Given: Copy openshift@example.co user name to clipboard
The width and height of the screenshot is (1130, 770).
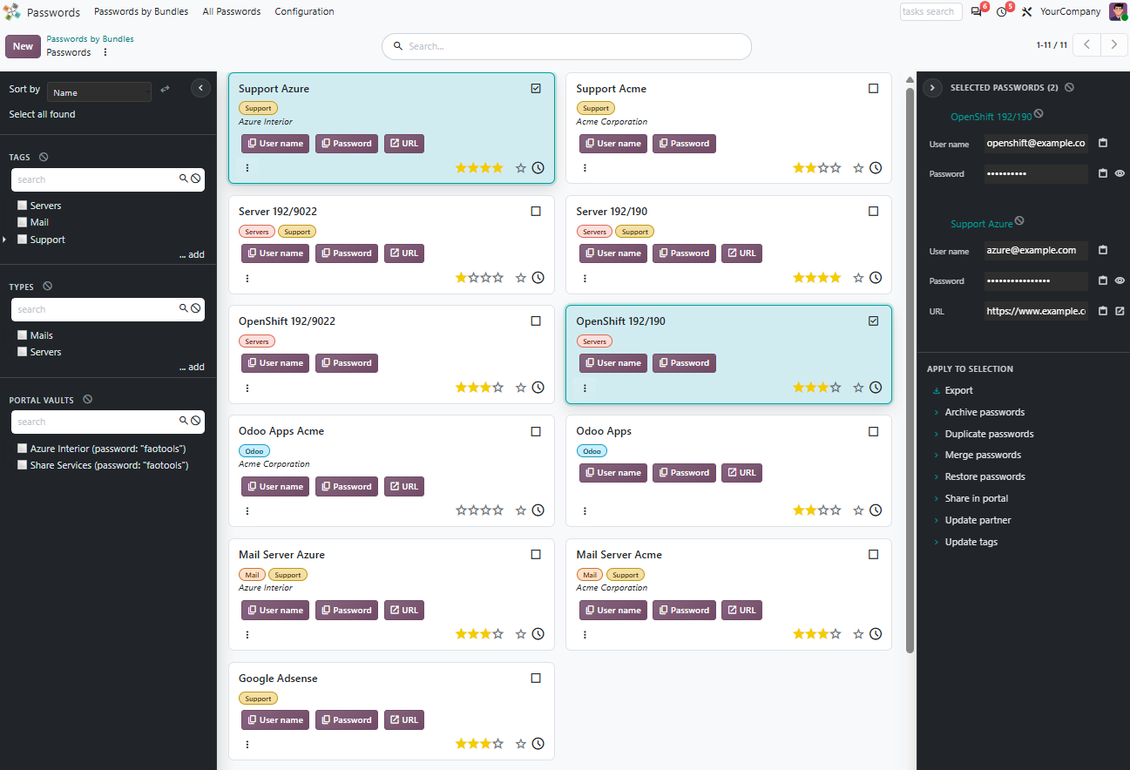Looking at the screenshot, I should pyautogui.click(x=1103, y=143).
